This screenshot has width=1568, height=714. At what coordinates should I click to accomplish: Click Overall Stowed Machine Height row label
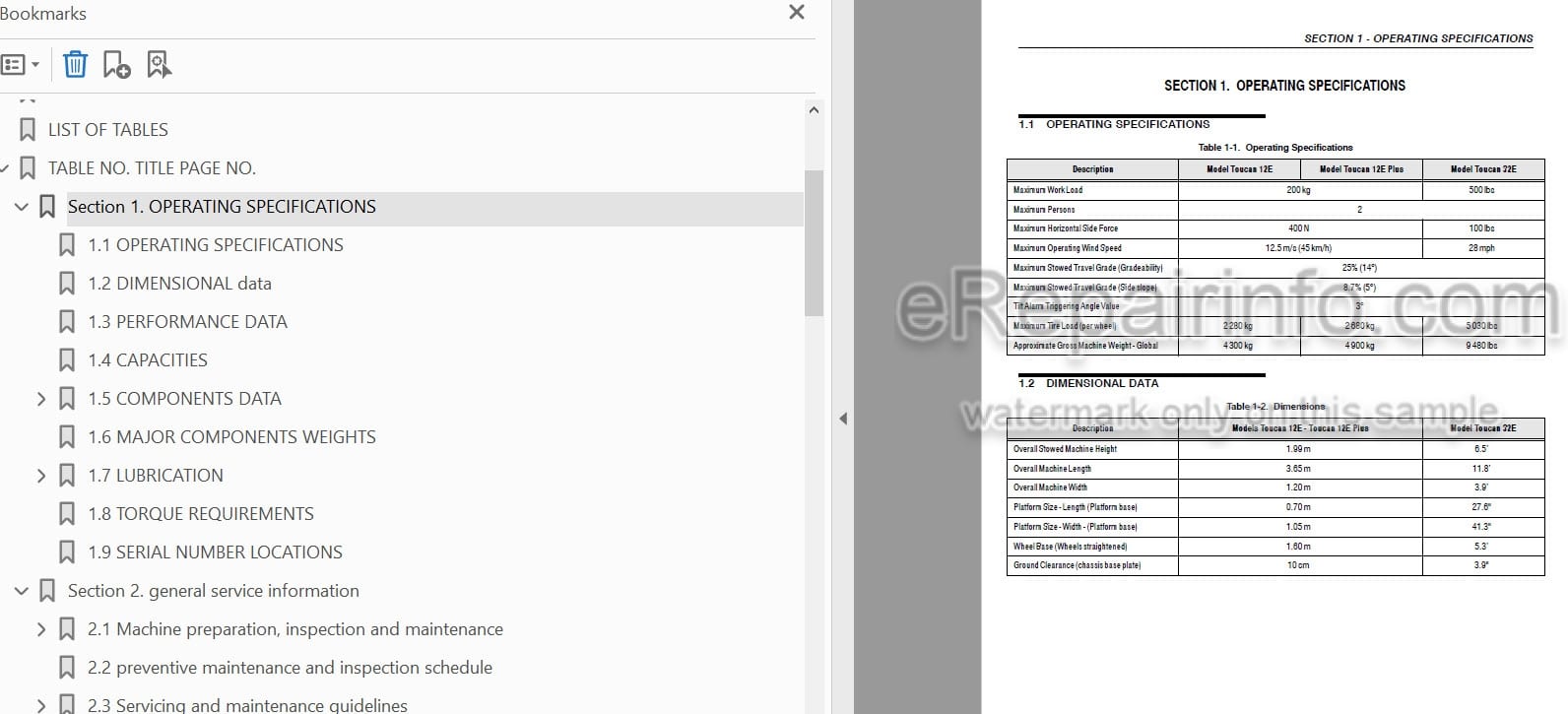[x=1065, y=449]
